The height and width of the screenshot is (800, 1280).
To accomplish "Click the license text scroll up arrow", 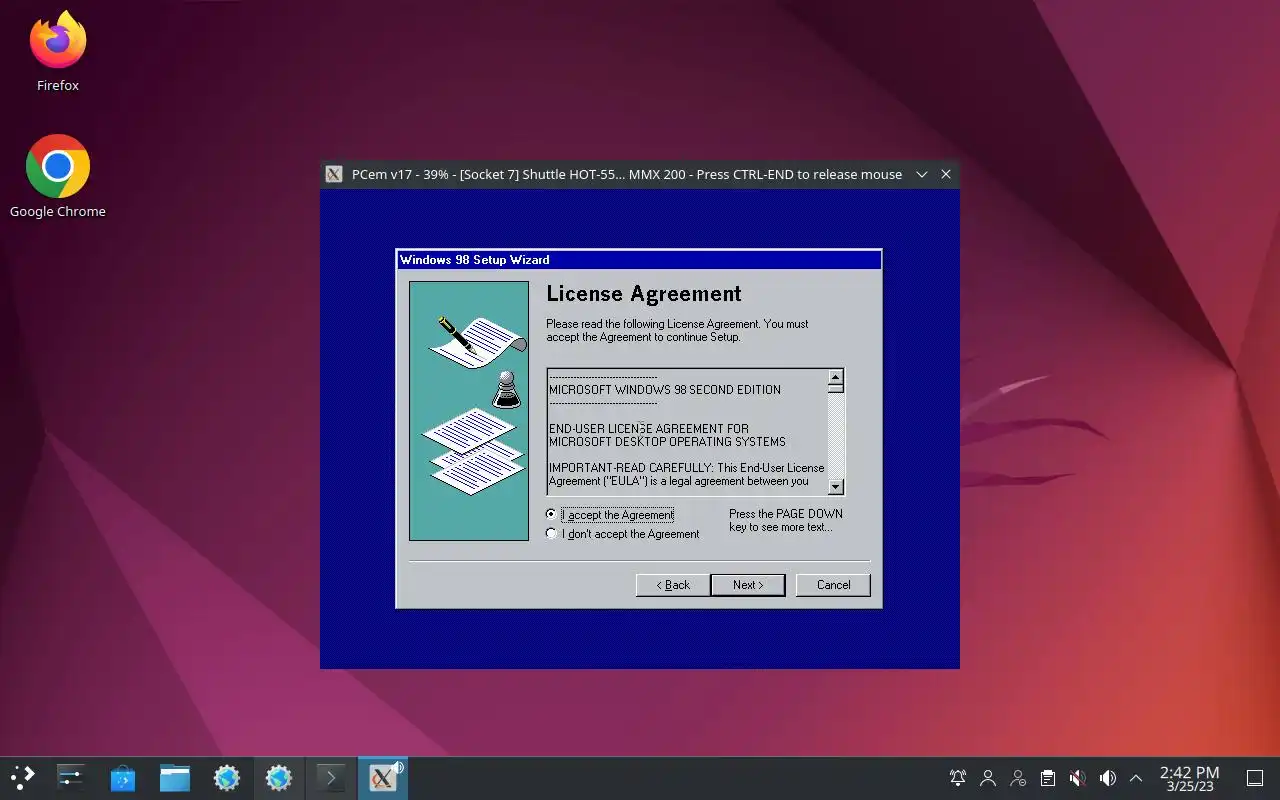I will click(x=836, y=377).
